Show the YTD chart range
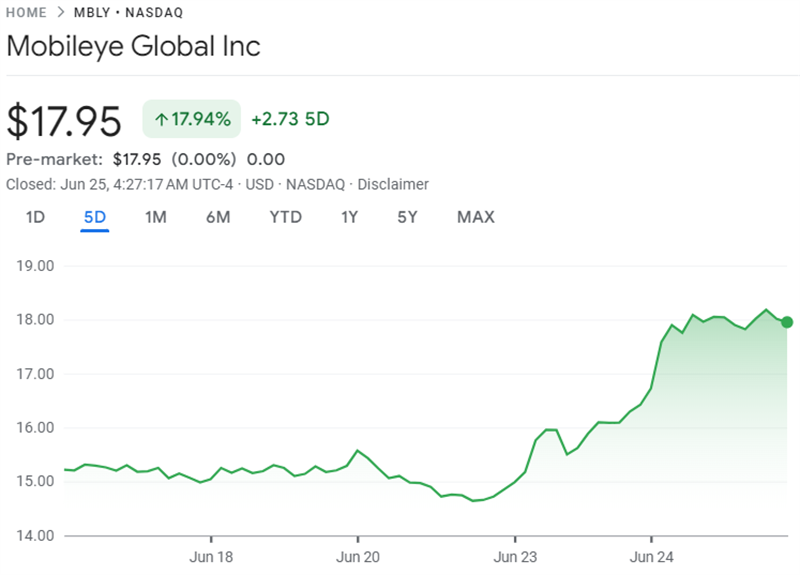This screenshot has height=575, width=800. point(286,217)
